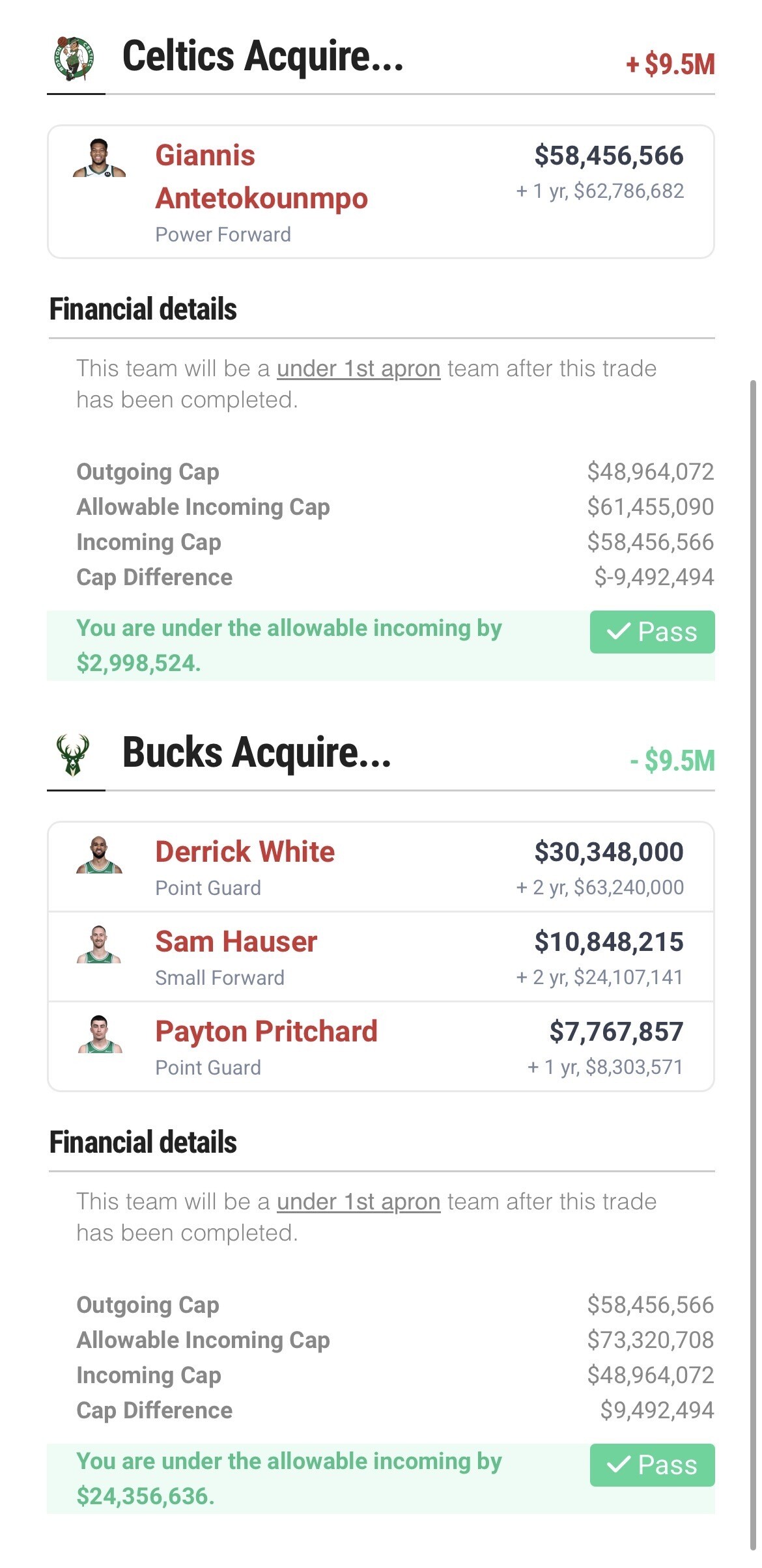Click the Bucks Acquire heading

click(257, 752)
